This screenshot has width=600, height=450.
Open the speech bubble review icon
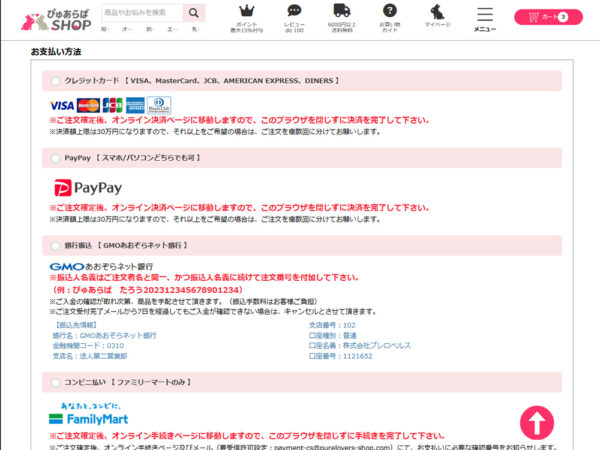[x=294, y=18]
